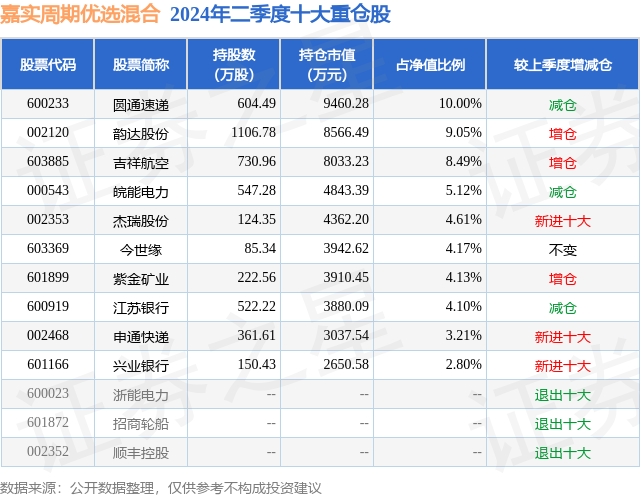The width and height of the screenshot is (640, 497).
Task: Click 退出十大 label for 浙能电力
Action: 563,395
